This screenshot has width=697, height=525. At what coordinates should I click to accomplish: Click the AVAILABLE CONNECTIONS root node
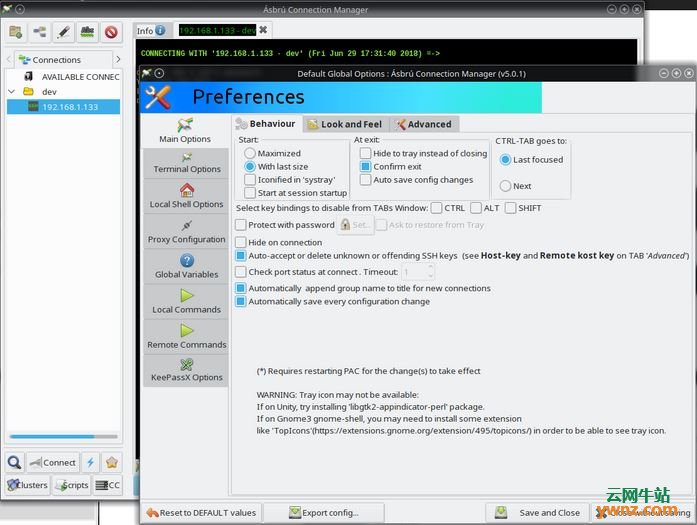pos(80,77)
